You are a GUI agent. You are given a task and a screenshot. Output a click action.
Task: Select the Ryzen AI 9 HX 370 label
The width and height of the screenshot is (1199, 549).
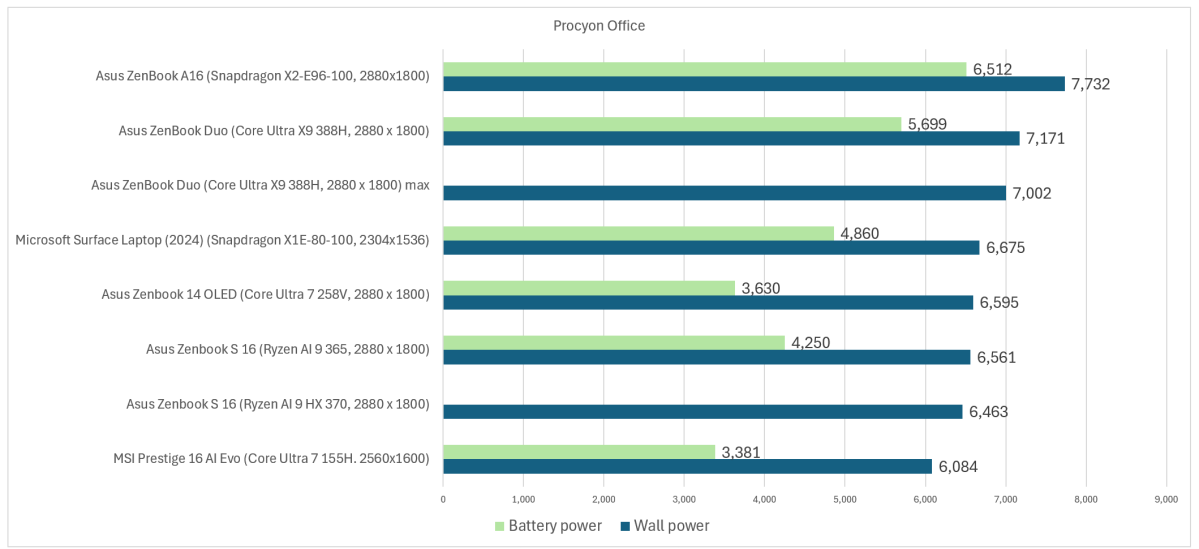277,404
